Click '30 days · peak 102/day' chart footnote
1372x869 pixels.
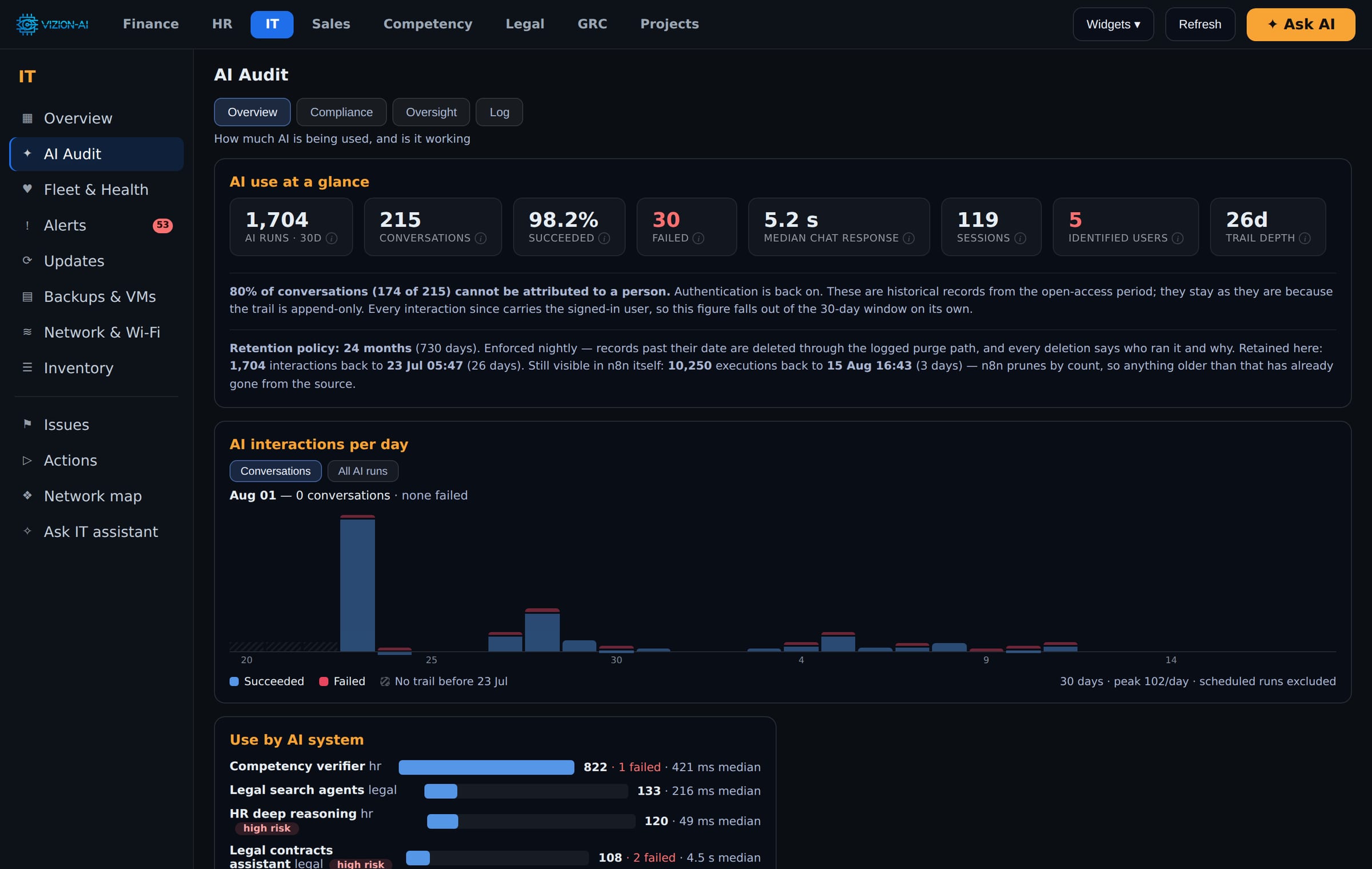[x=1198, y=681]
